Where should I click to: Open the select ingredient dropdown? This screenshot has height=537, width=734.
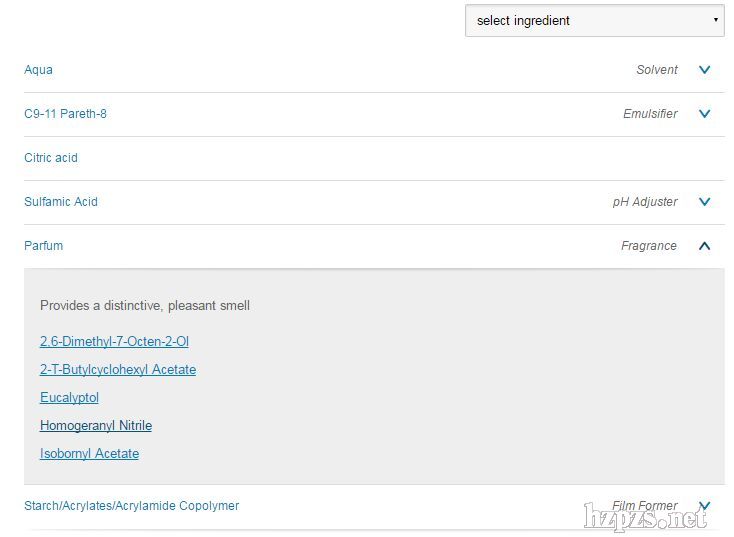pos(594,21)
